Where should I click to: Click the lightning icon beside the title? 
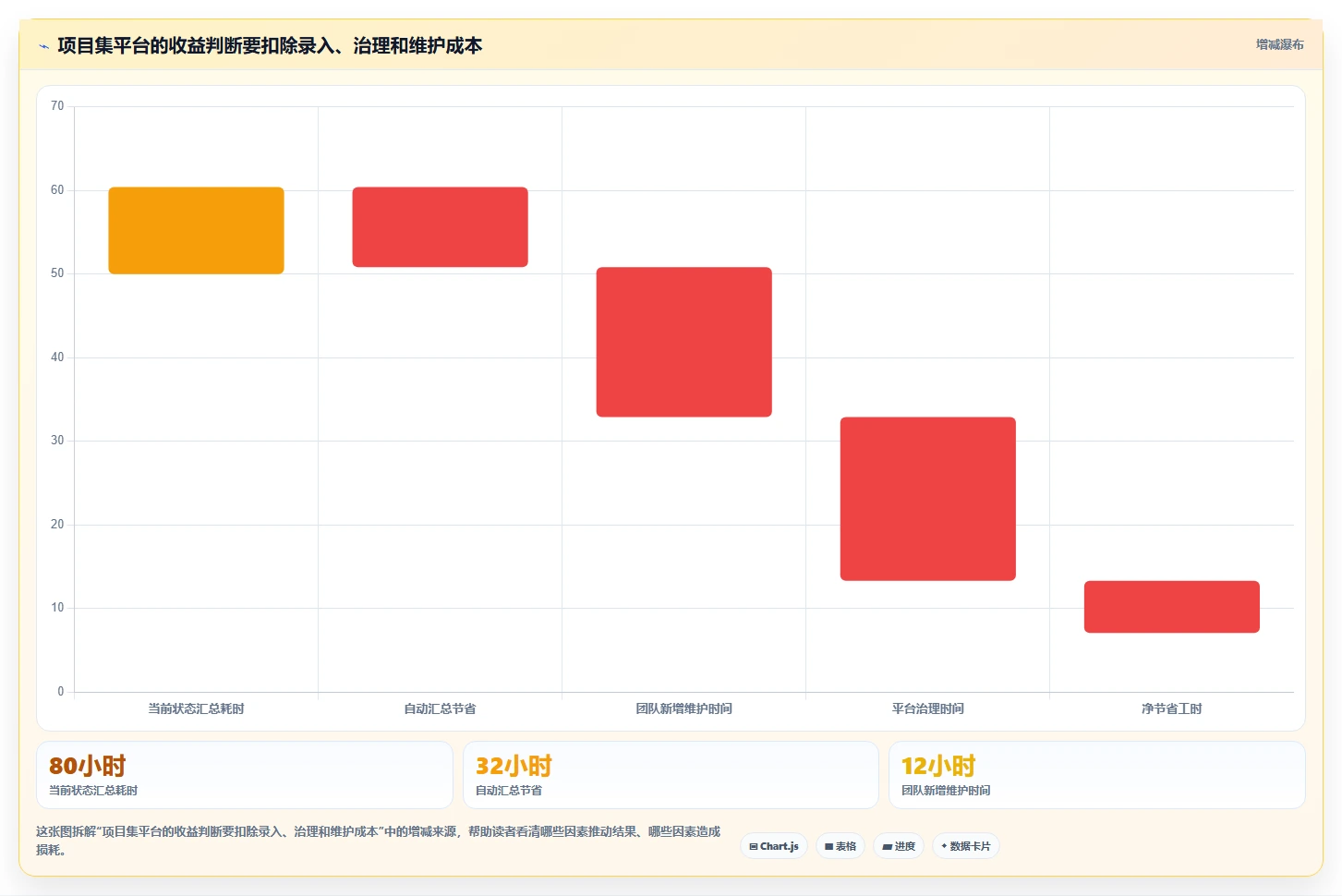(43, 46)
